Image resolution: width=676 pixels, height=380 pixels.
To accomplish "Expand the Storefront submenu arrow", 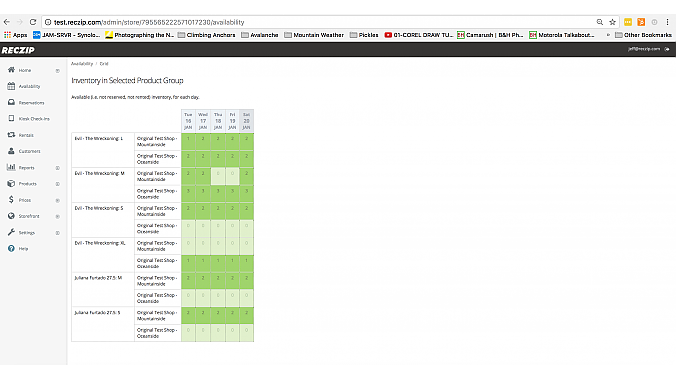I will pyautogui.click(x=57, y=217).
